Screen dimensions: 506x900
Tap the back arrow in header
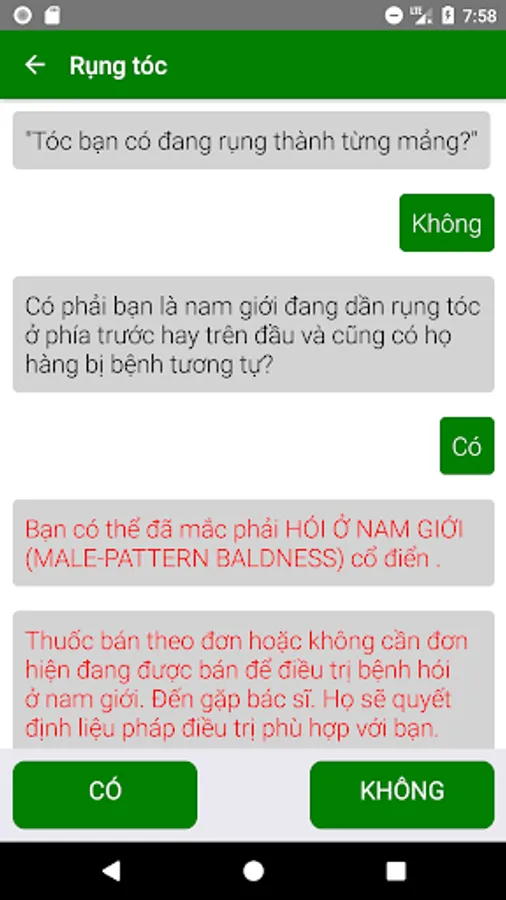tap(35, 65)
